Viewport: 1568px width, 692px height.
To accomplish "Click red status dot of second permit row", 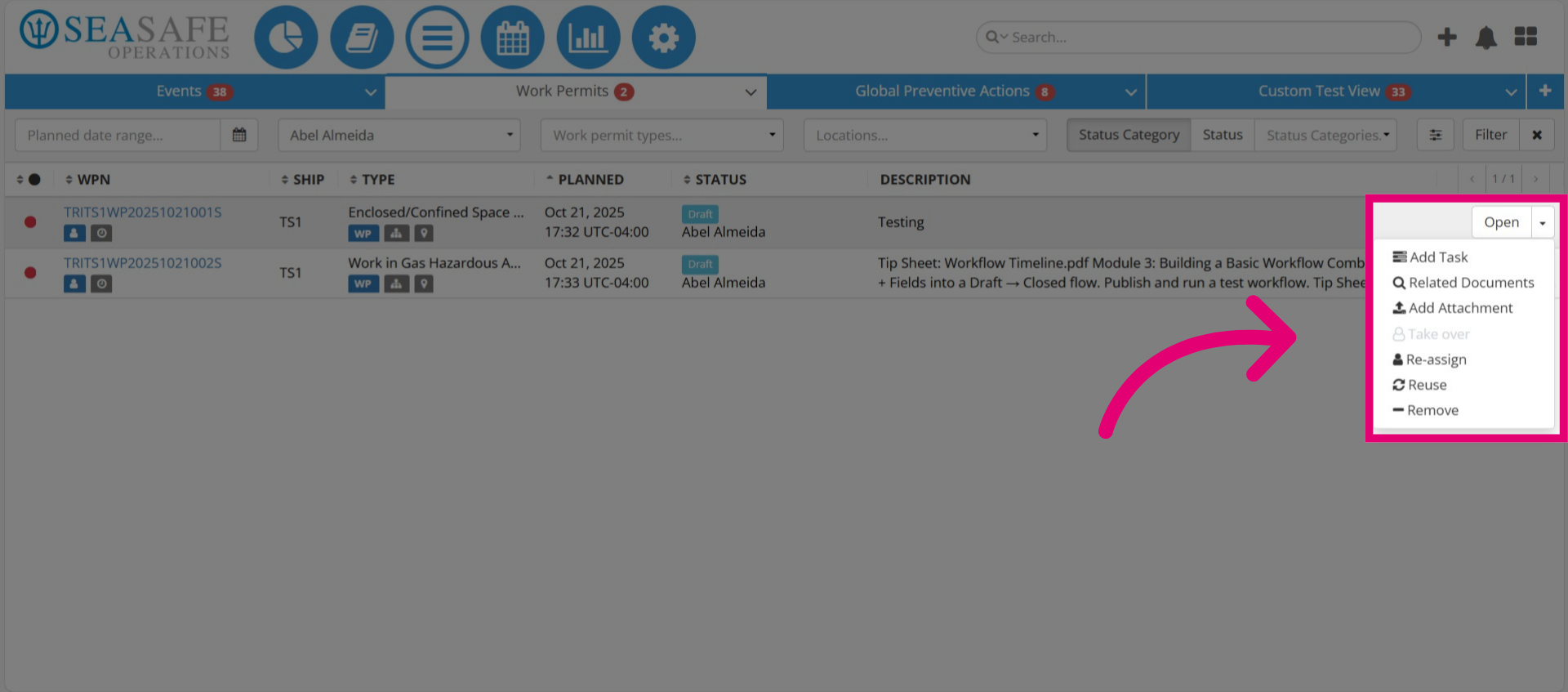I will 30,273.
